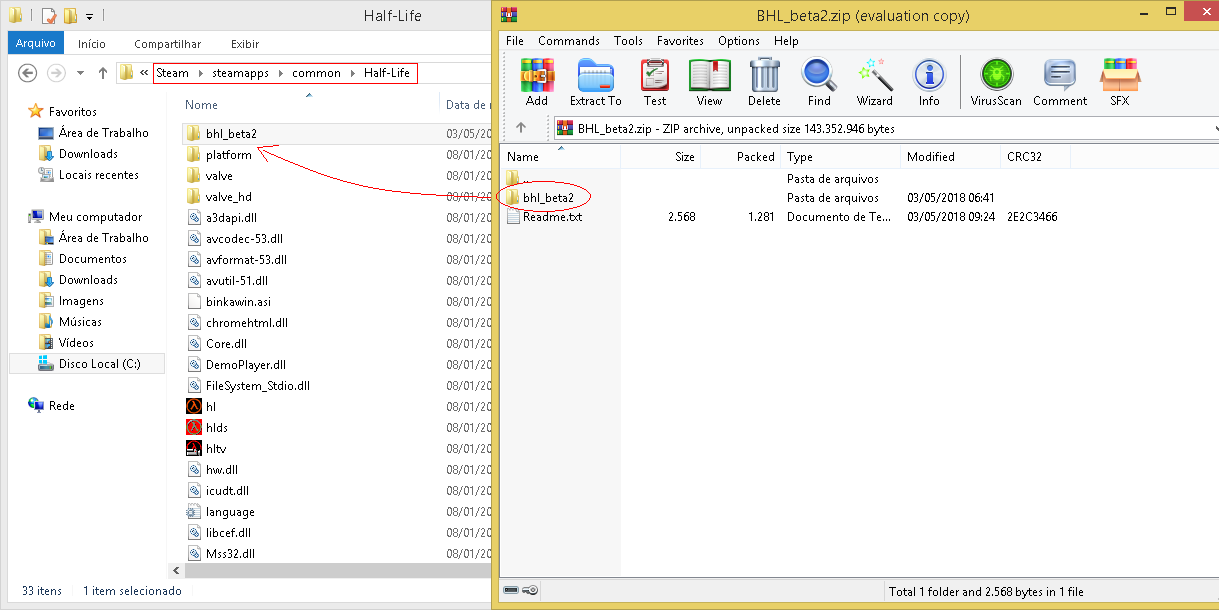Select the platform folder

[x=219, y=154]
